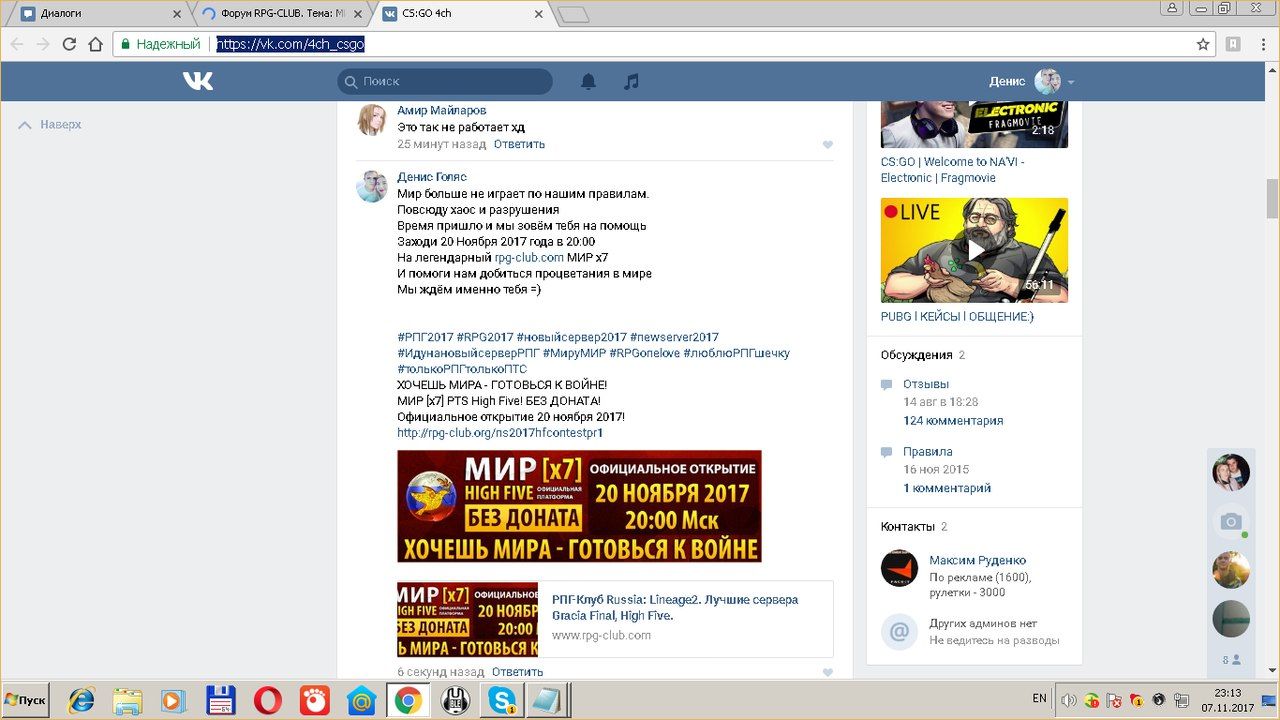
Task: Open the РПГ-Клуб Russia link preview title
Action: click(675, 608)
